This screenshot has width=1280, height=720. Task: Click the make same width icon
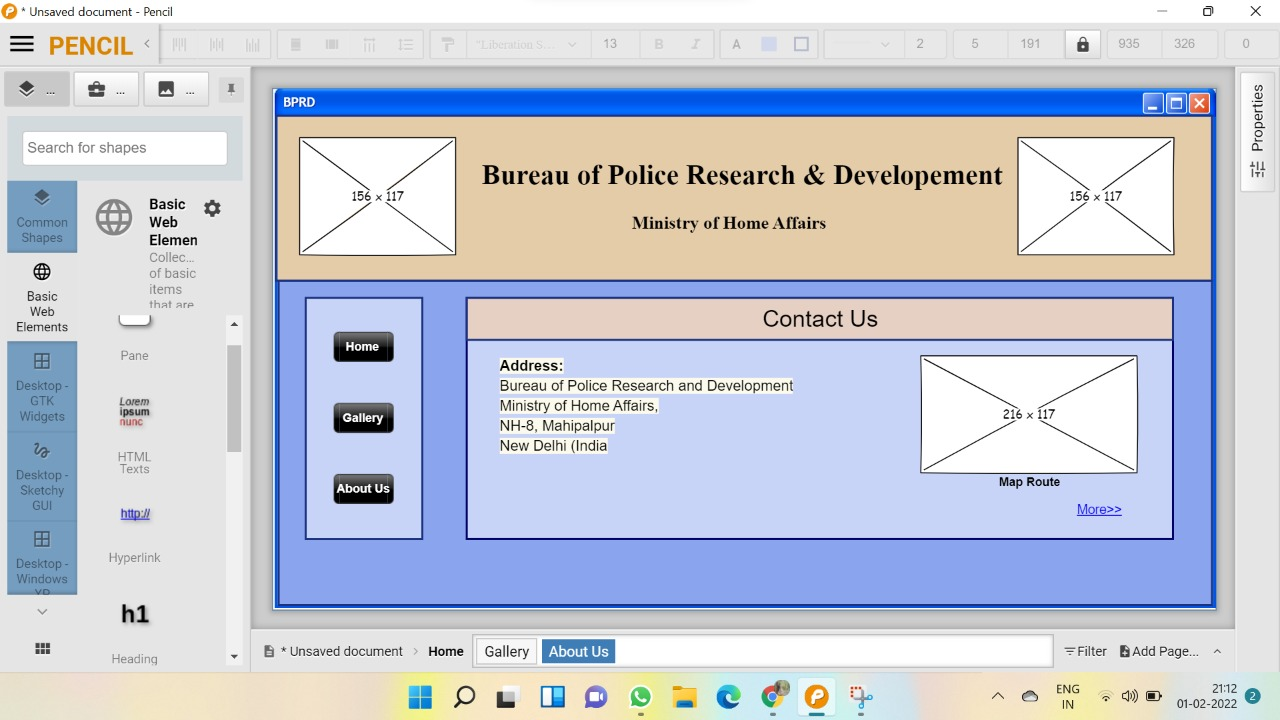click(x=295, y=44)
